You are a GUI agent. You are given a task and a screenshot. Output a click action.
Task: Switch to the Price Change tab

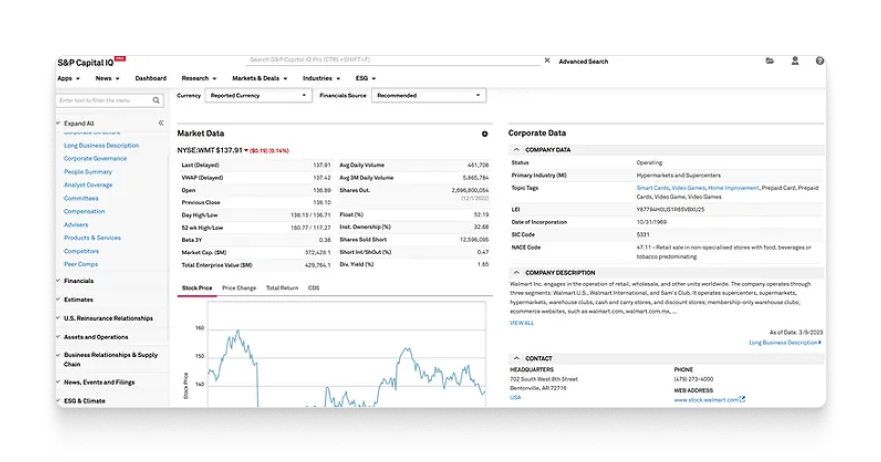[x=238, y=288]
